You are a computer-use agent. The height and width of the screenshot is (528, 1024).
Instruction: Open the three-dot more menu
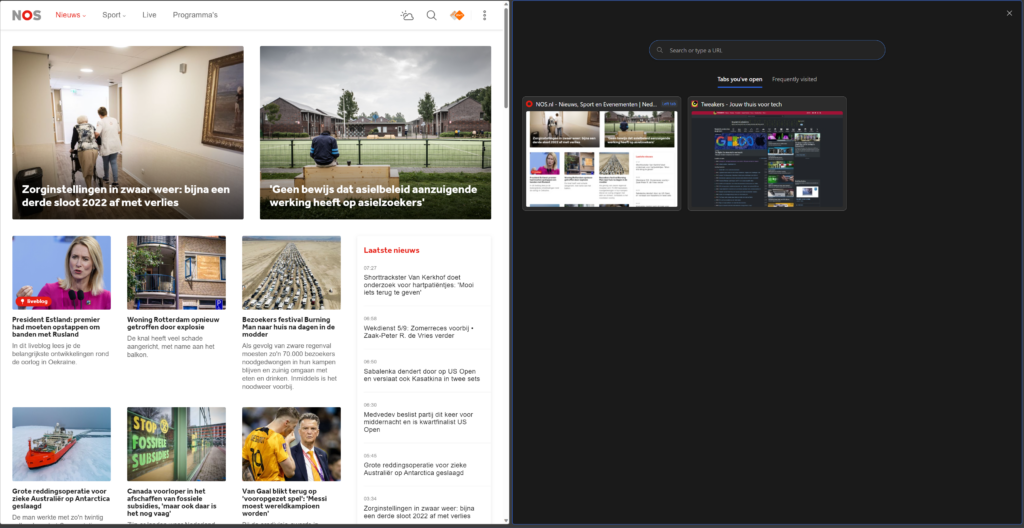click(484, 15)
